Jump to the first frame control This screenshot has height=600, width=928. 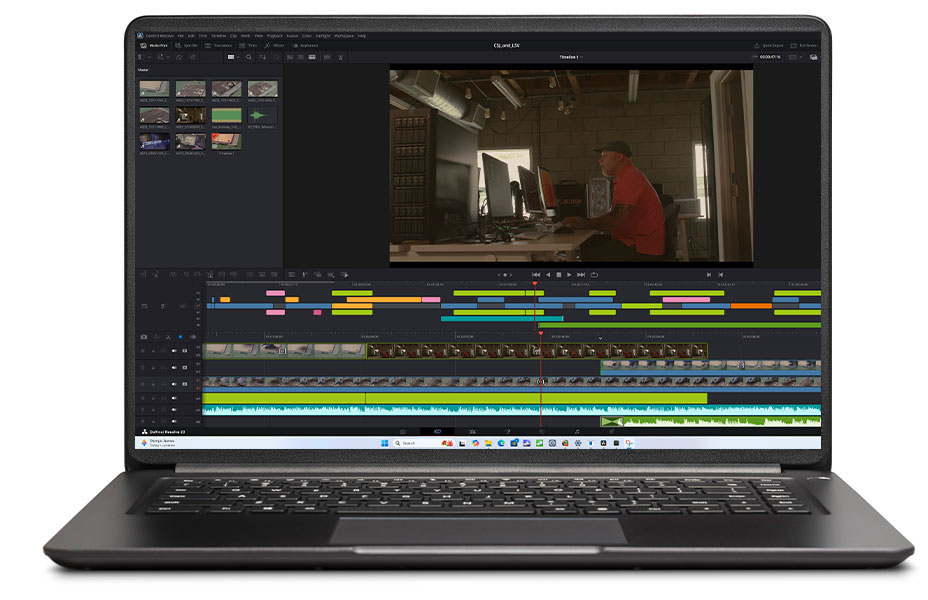[536, 275]
